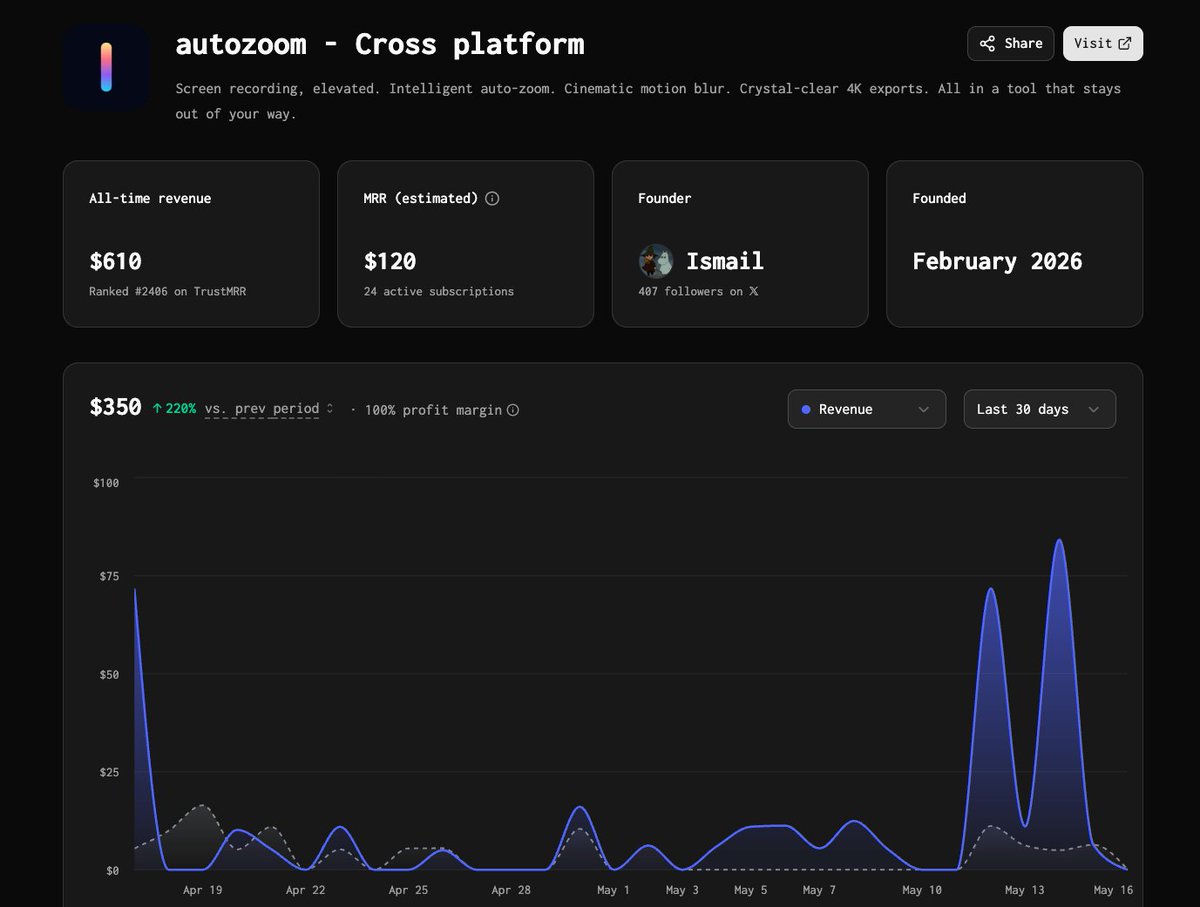Click 24 active subscriptions text
The height and width of the screenshot is (907, 1200).
coord(439,291)
